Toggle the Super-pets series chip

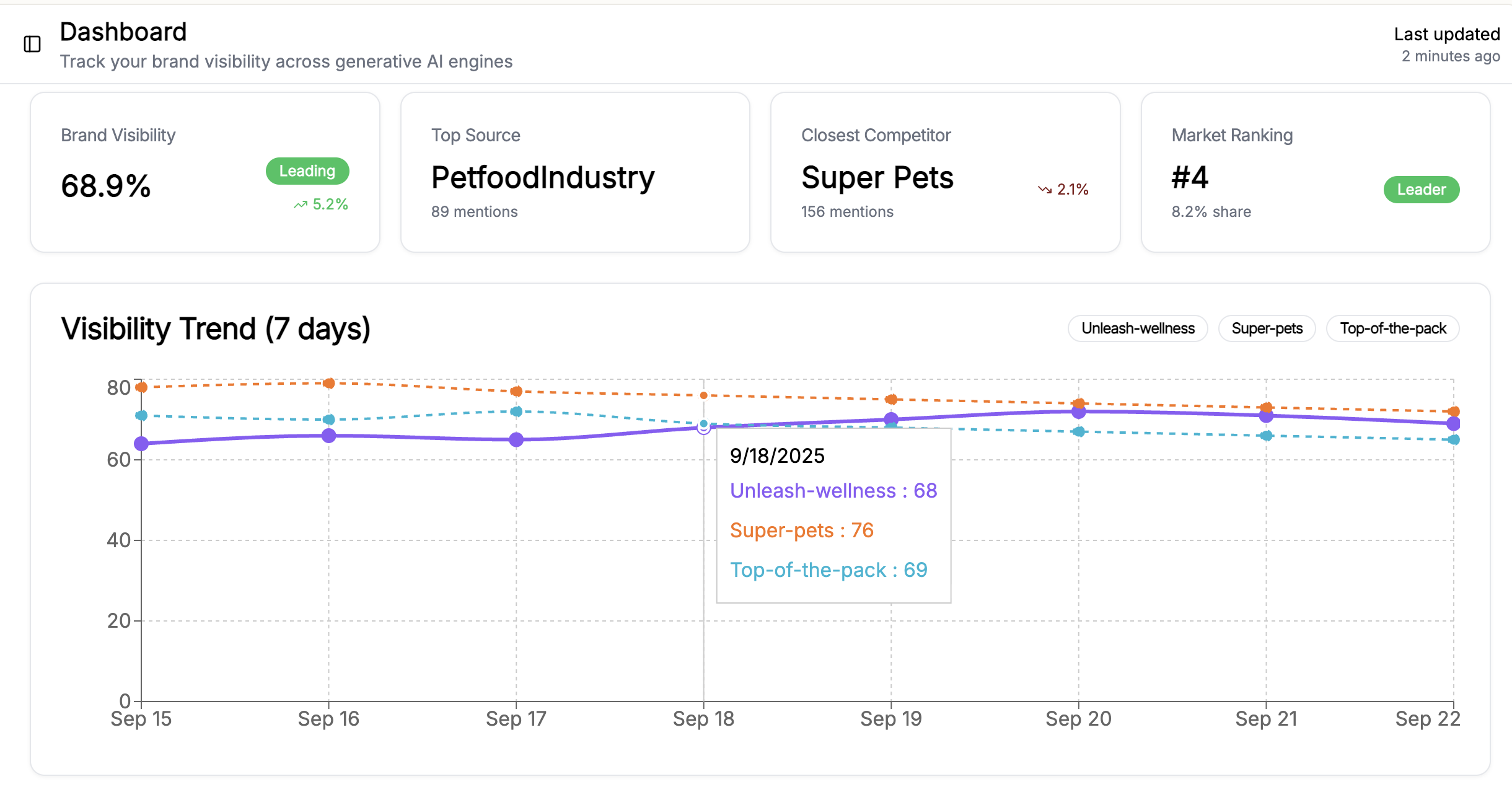point(1267,328)
